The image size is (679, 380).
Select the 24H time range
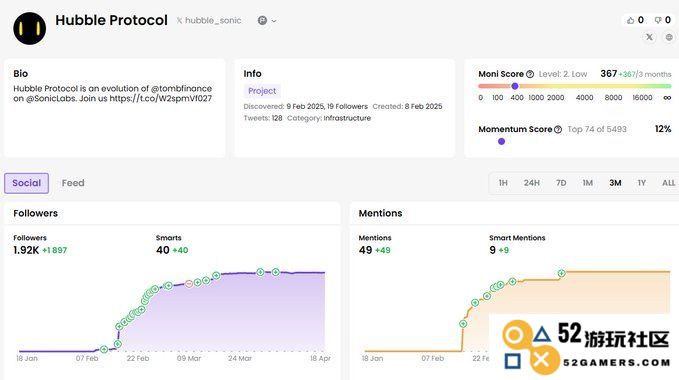coord(532,183)
